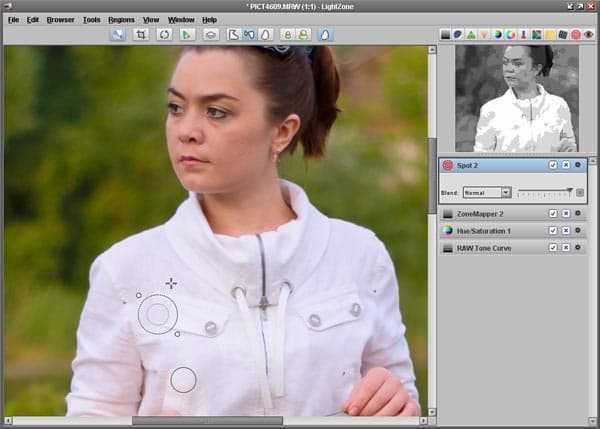
Task: Remove RAW Tone Curve with its X button
Action: click(x=566, y=248)
